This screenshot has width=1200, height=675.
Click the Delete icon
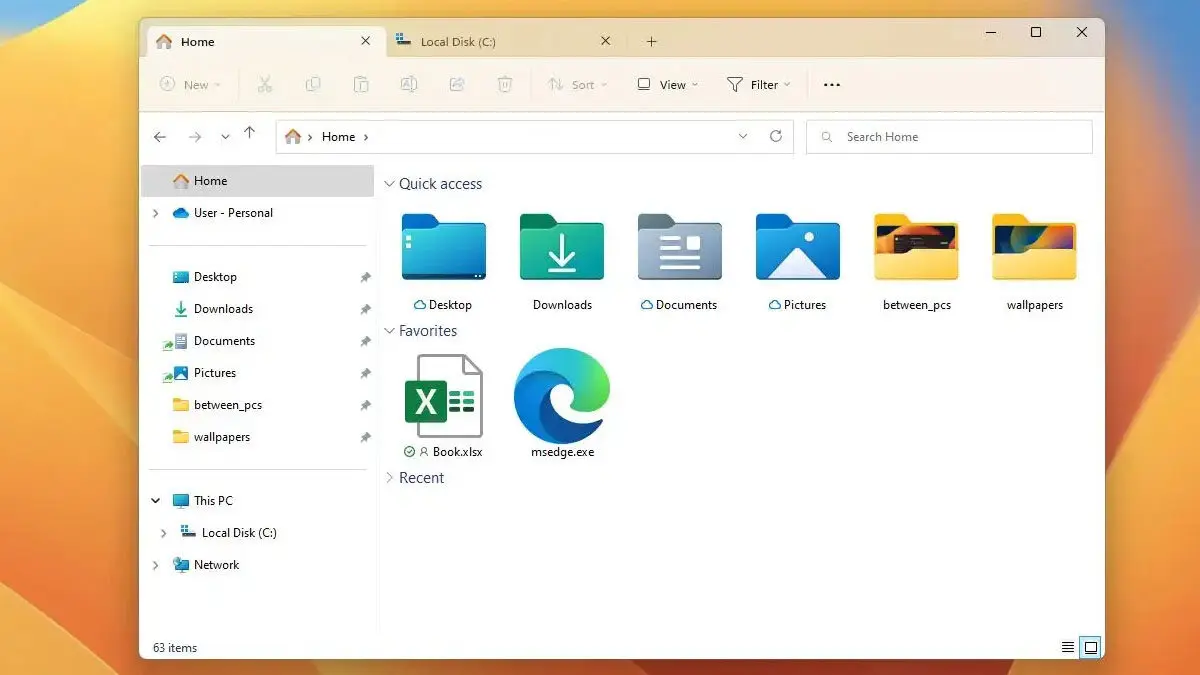(505, 84)
